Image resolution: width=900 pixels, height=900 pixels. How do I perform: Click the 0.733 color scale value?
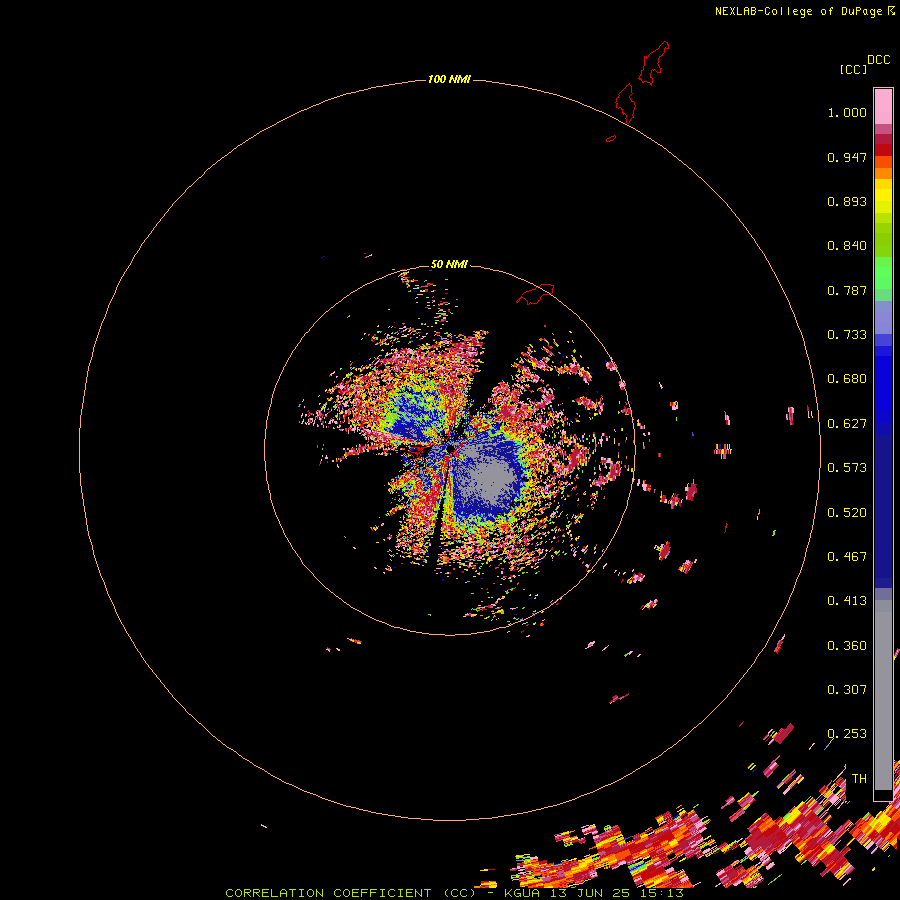pos(847,335)
